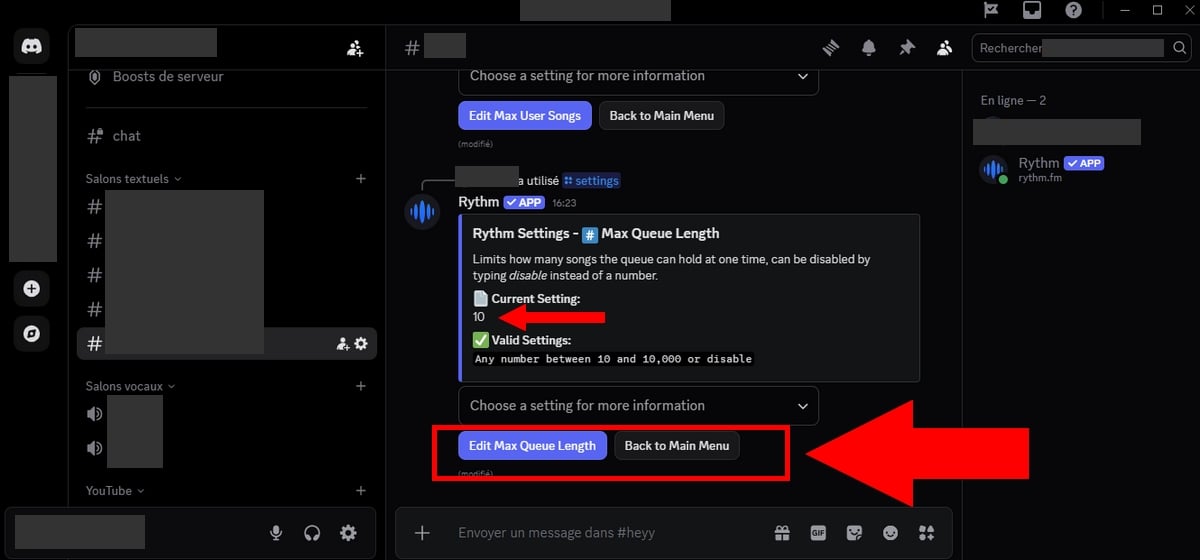Focus the message input field
The width and height of the screenshot is (1200, 560).
pos(600,533)
